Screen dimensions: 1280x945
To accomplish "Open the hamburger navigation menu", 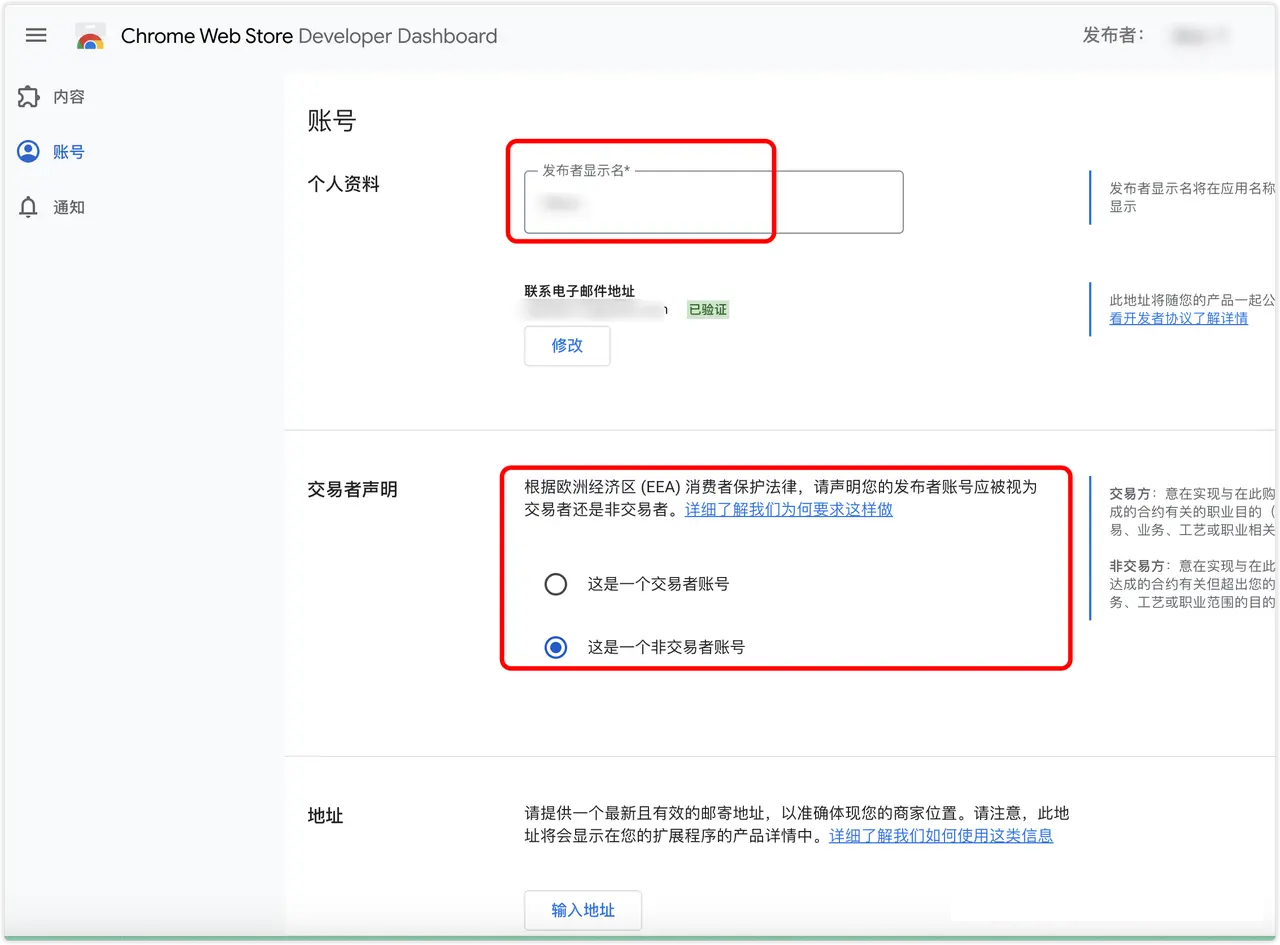I will coord(36,35).
